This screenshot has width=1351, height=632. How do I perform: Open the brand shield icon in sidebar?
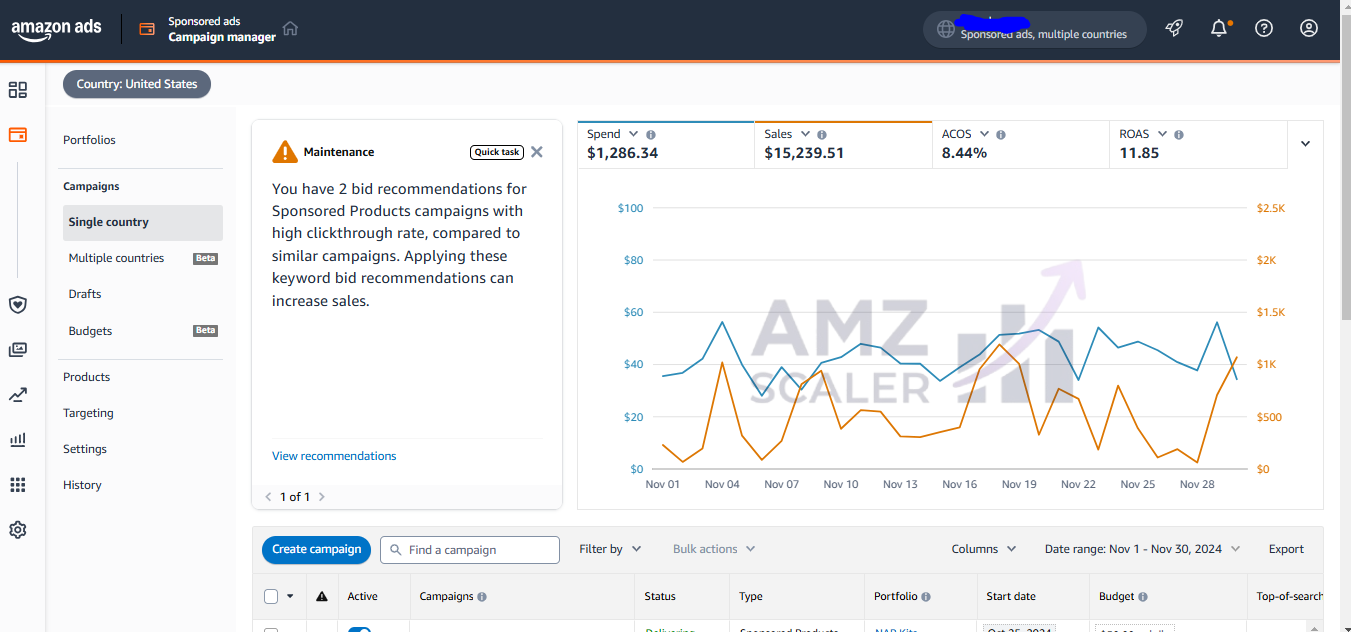[x=18, y=304]
